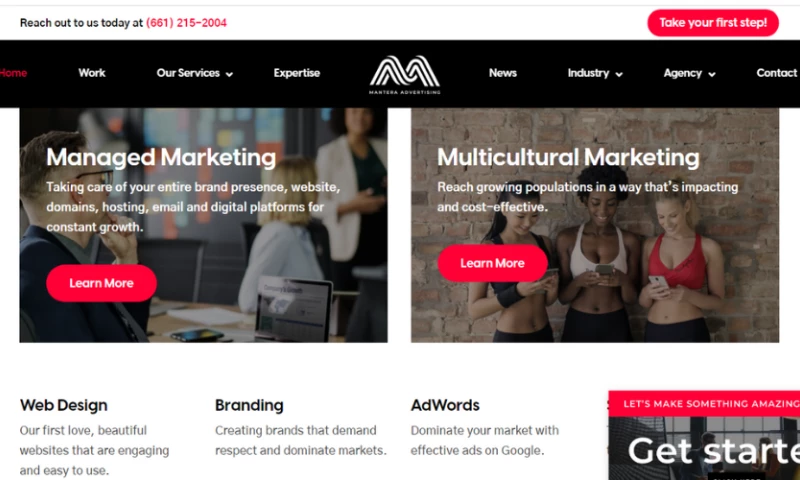Image resolution: width=800 pixels, height=480 pixels.
Task: Open the Managed Marketing heading
Action: coord(161,157)
